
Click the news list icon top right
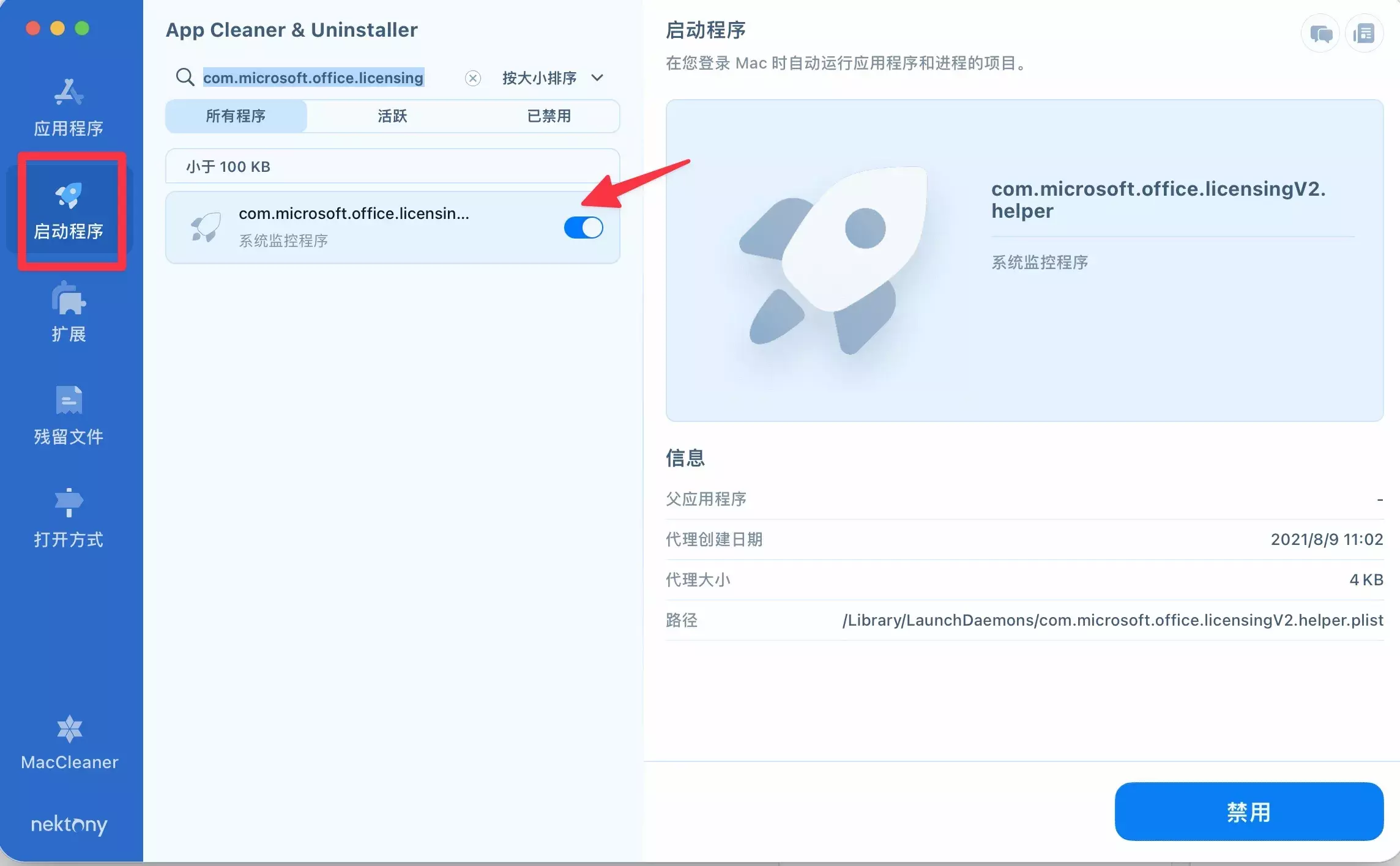click(x=1364, y=34)
